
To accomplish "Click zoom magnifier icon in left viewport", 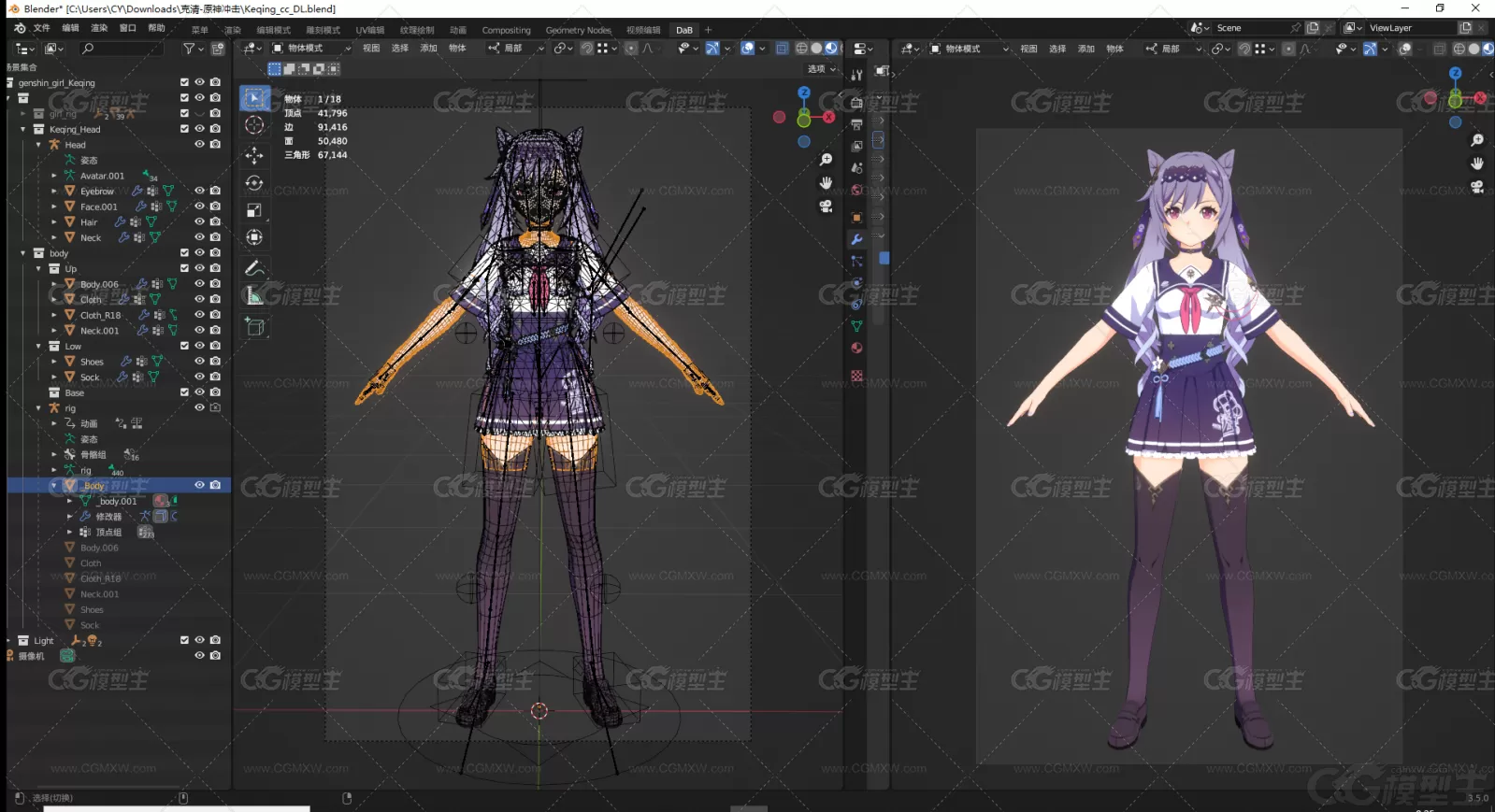I will (x=826, y=161).
